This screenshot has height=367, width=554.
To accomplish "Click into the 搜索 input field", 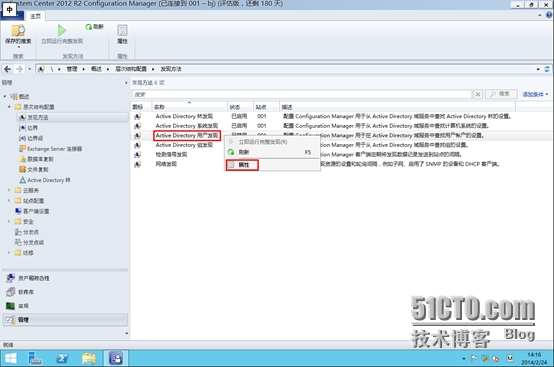I will pos(302,94).
